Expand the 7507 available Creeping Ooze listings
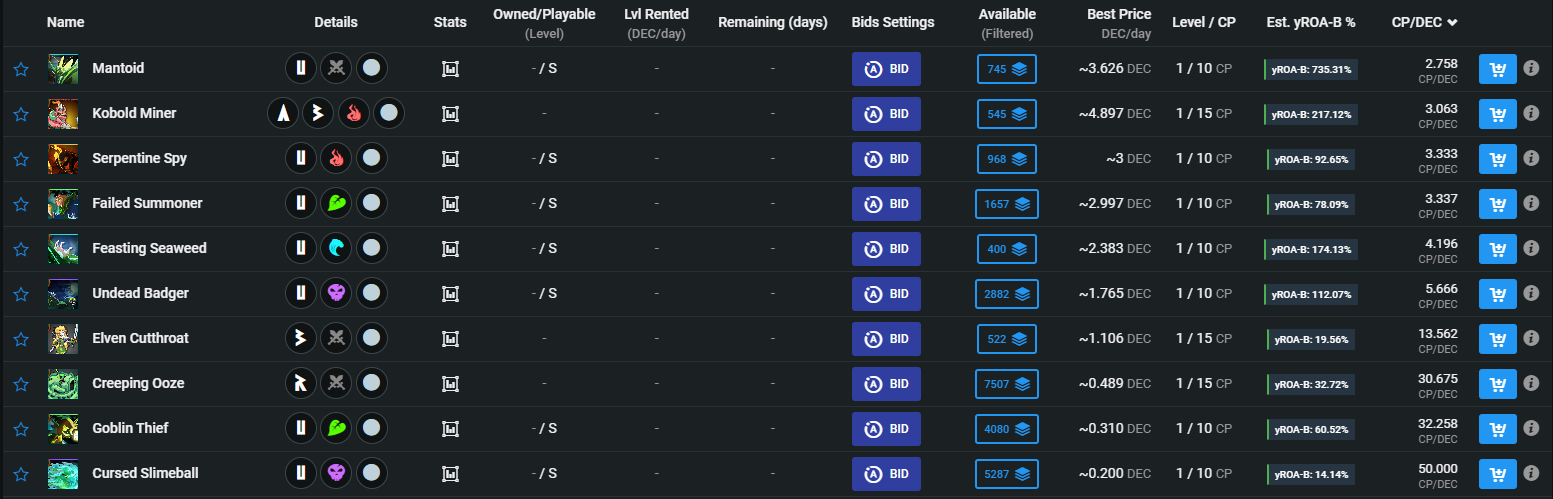Viewport: 1553px width, 499px height. (x=1007, y=384)
